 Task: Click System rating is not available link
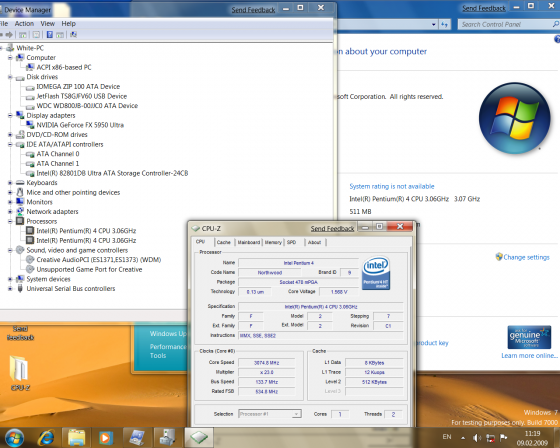coord(392,186)
